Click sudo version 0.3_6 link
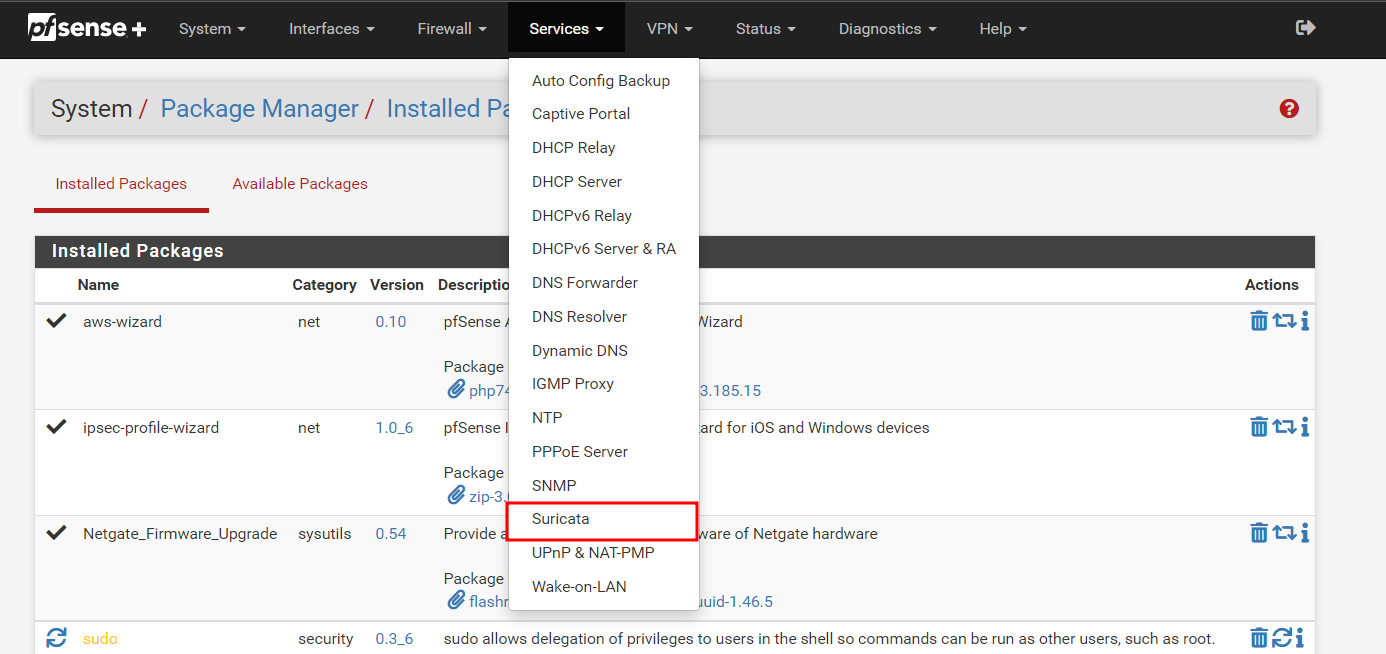 [x=394, y=639]
